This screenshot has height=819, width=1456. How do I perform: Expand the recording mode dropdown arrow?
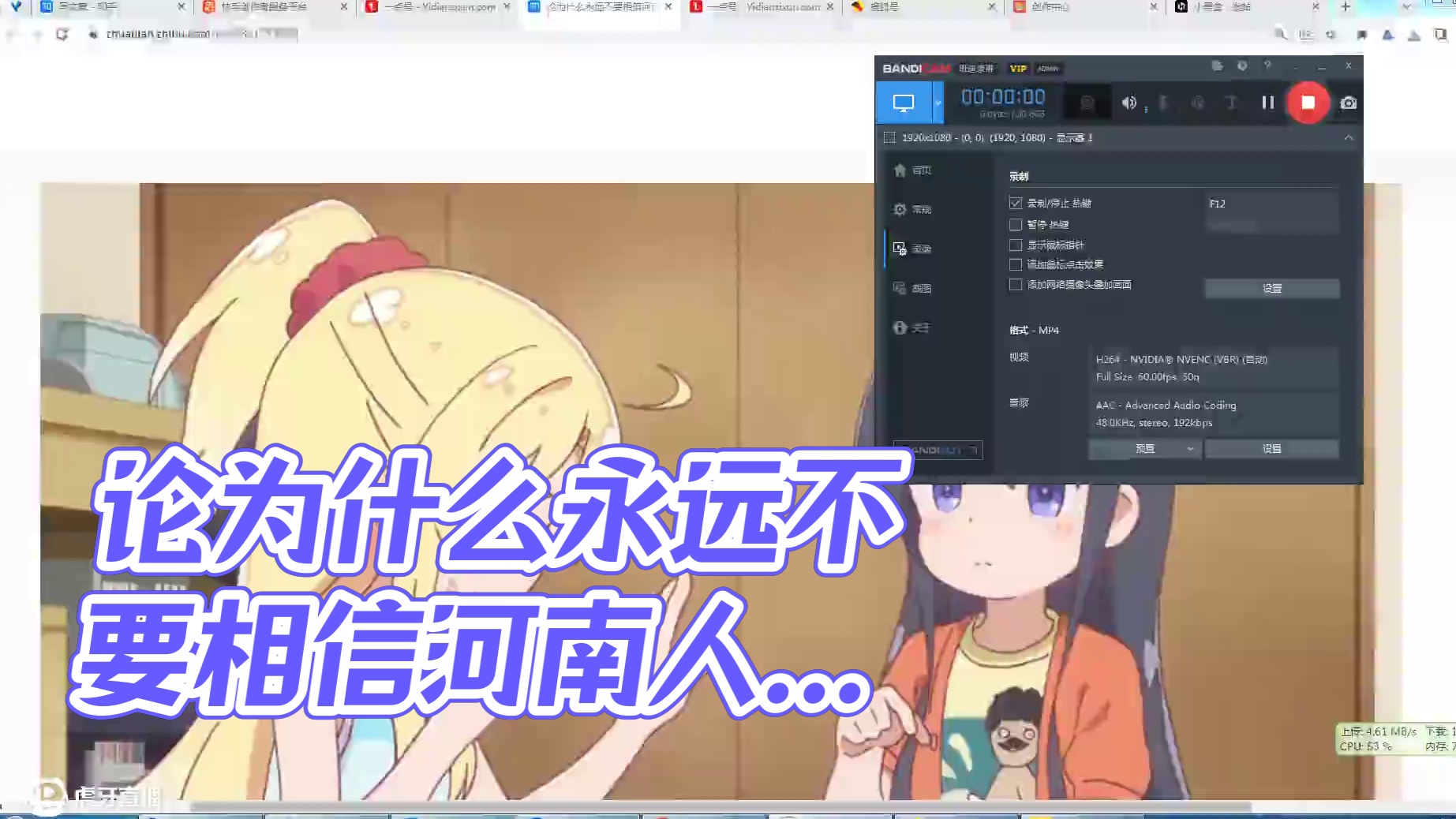[938, 103]
